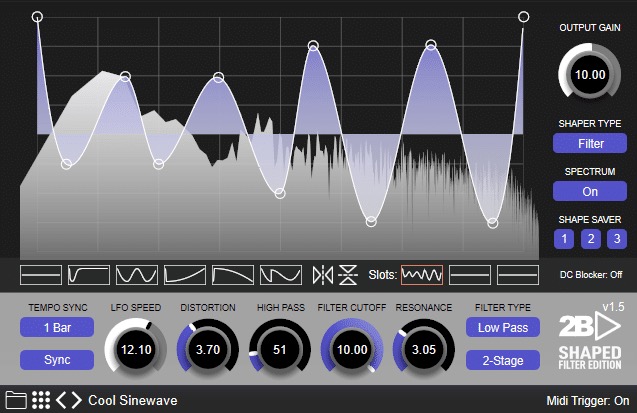Flip the shape vertically with invert icon
Image resolution: width=637 pixels, height=413 pixels.
(348, 275)
